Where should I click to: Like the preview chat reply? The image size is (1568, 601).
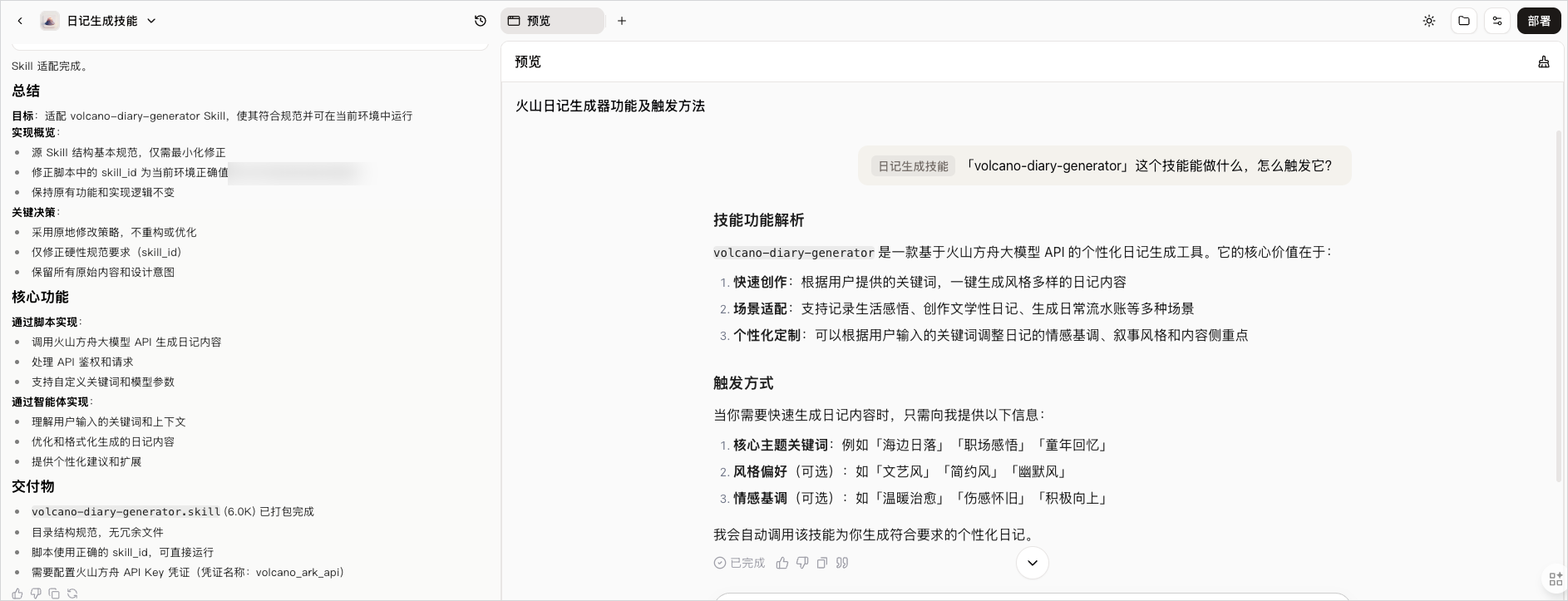point(782,563)
